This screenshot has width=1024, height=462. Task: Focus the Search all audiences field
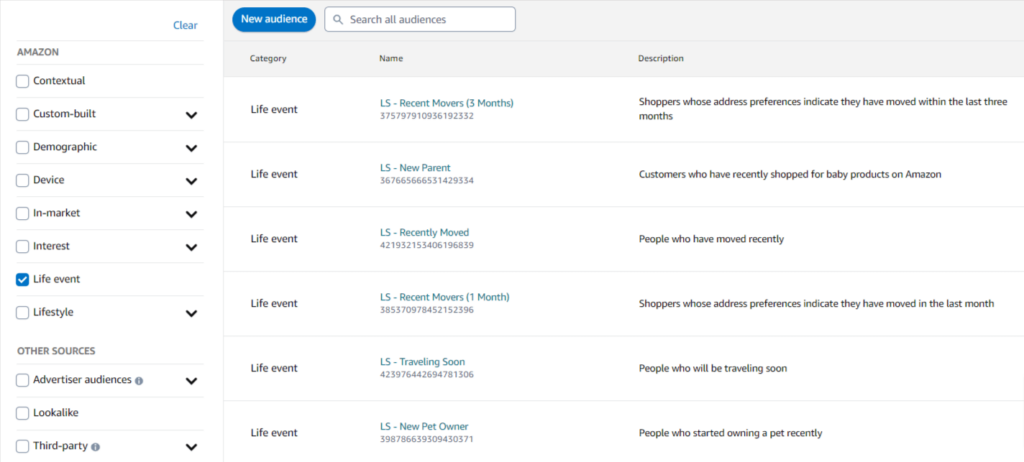[x=420, y=20]
